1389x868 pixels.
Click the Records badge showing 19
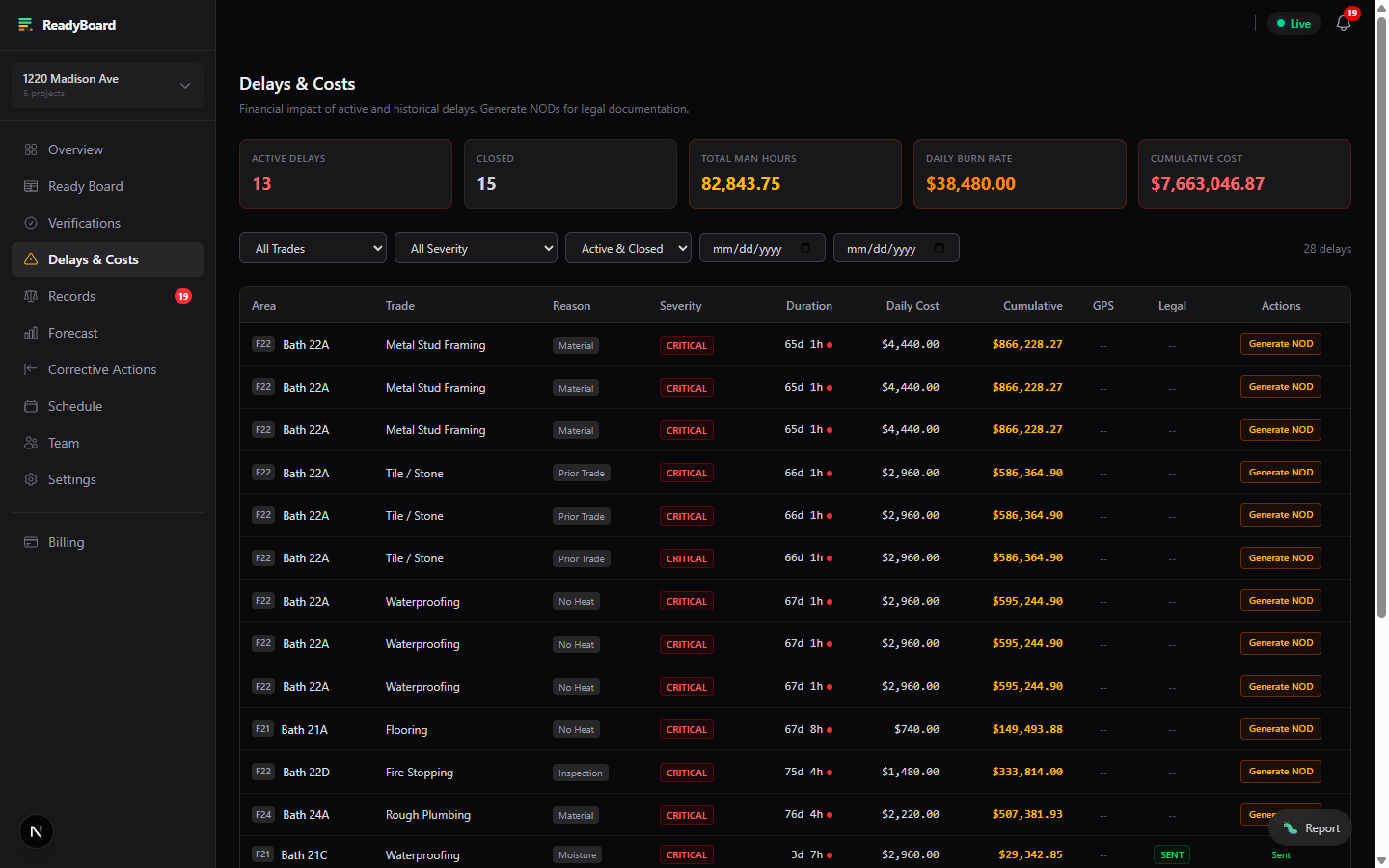pos(183,296)
